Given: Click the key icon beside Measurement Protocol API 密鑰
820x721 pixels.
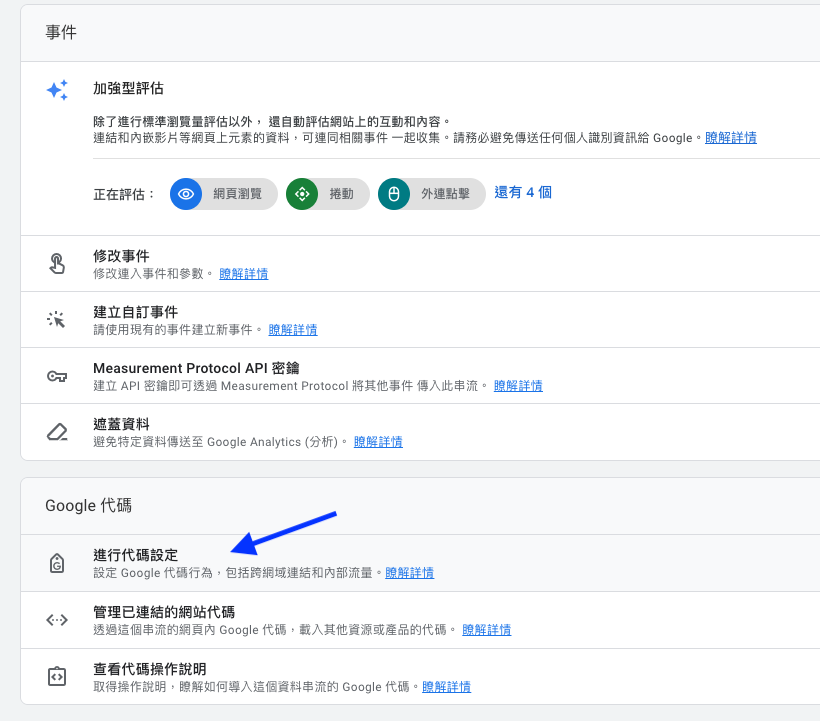Looking at the screenshot, I should click(57, 376).
